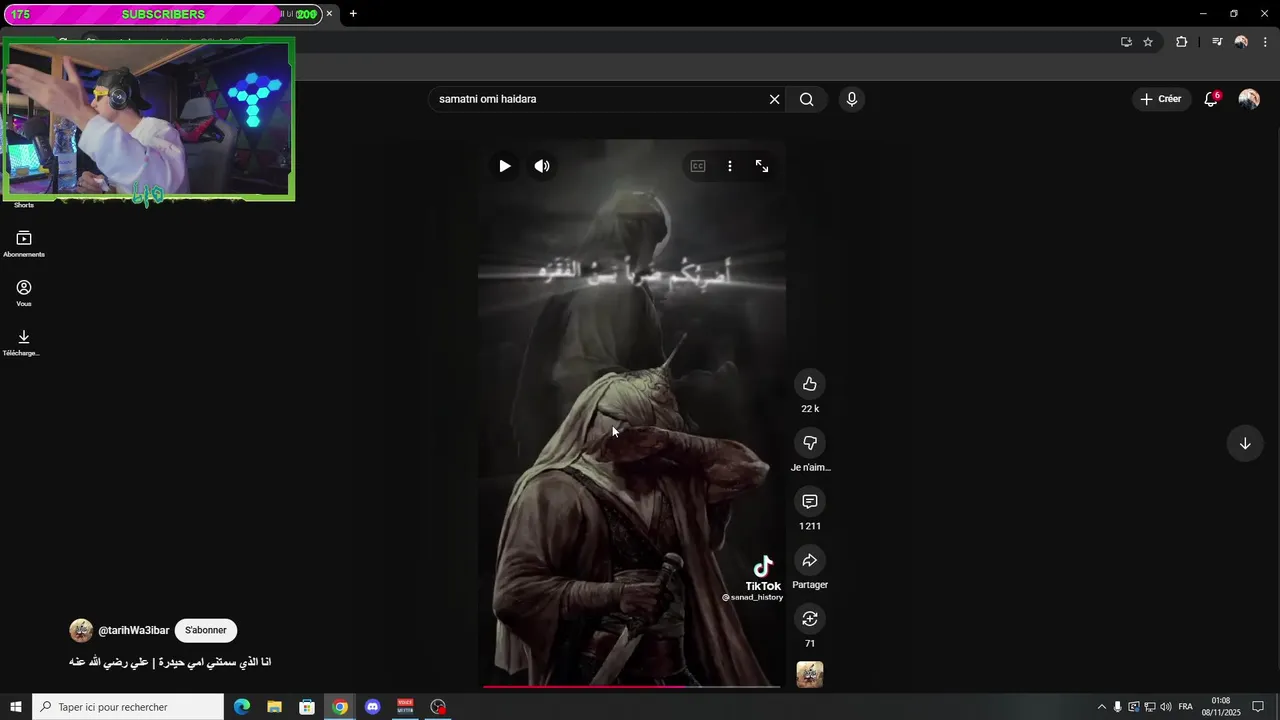Screen dimensions: 1280x720
Task: Open the Créer button
Action: (x=1161, y=99)
